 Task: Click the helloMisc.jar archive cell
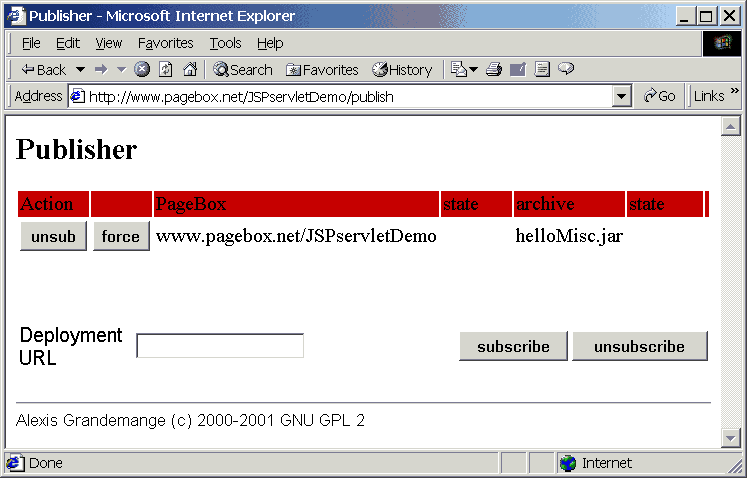(569, 236)
